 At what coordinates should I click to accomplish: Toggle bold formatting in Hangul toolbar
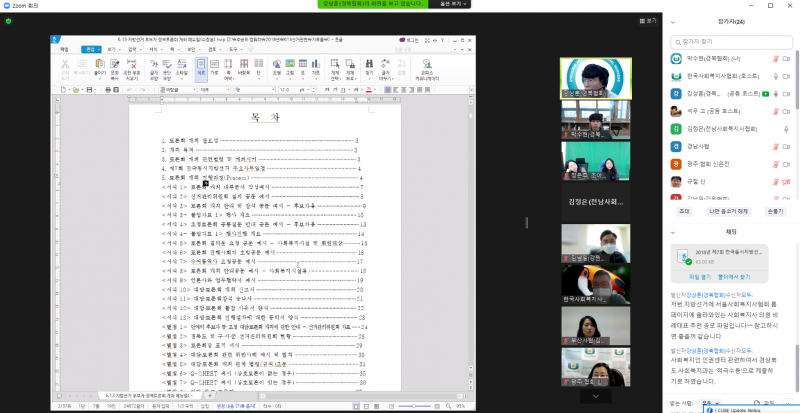pyautogui.click(x=327, y=90)
